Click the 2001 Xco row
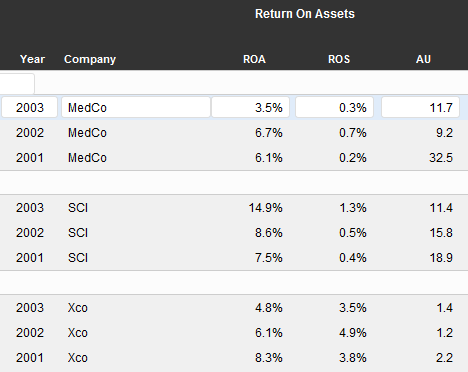 tap(234, 358)
